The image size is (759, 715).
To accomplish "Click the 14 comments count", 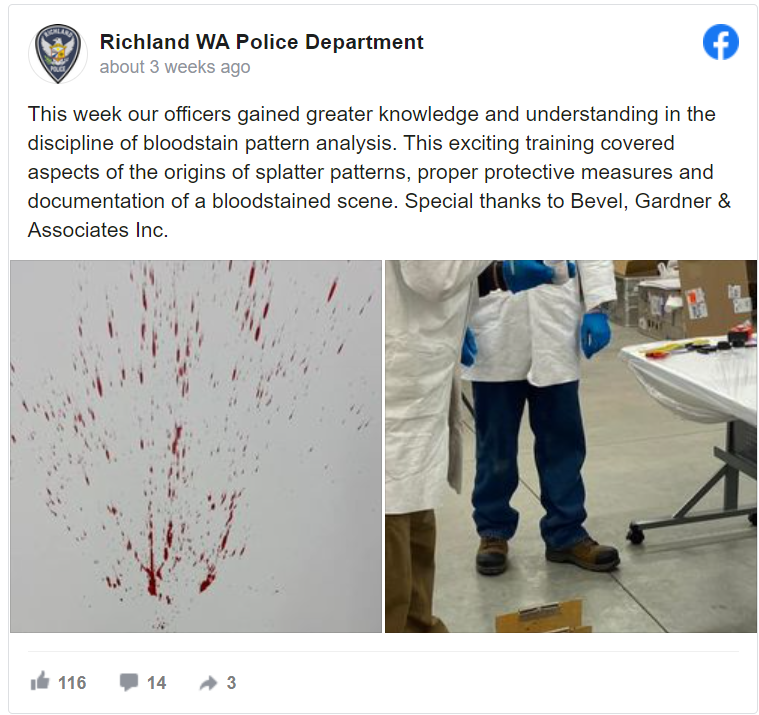I will pos(156,683).
